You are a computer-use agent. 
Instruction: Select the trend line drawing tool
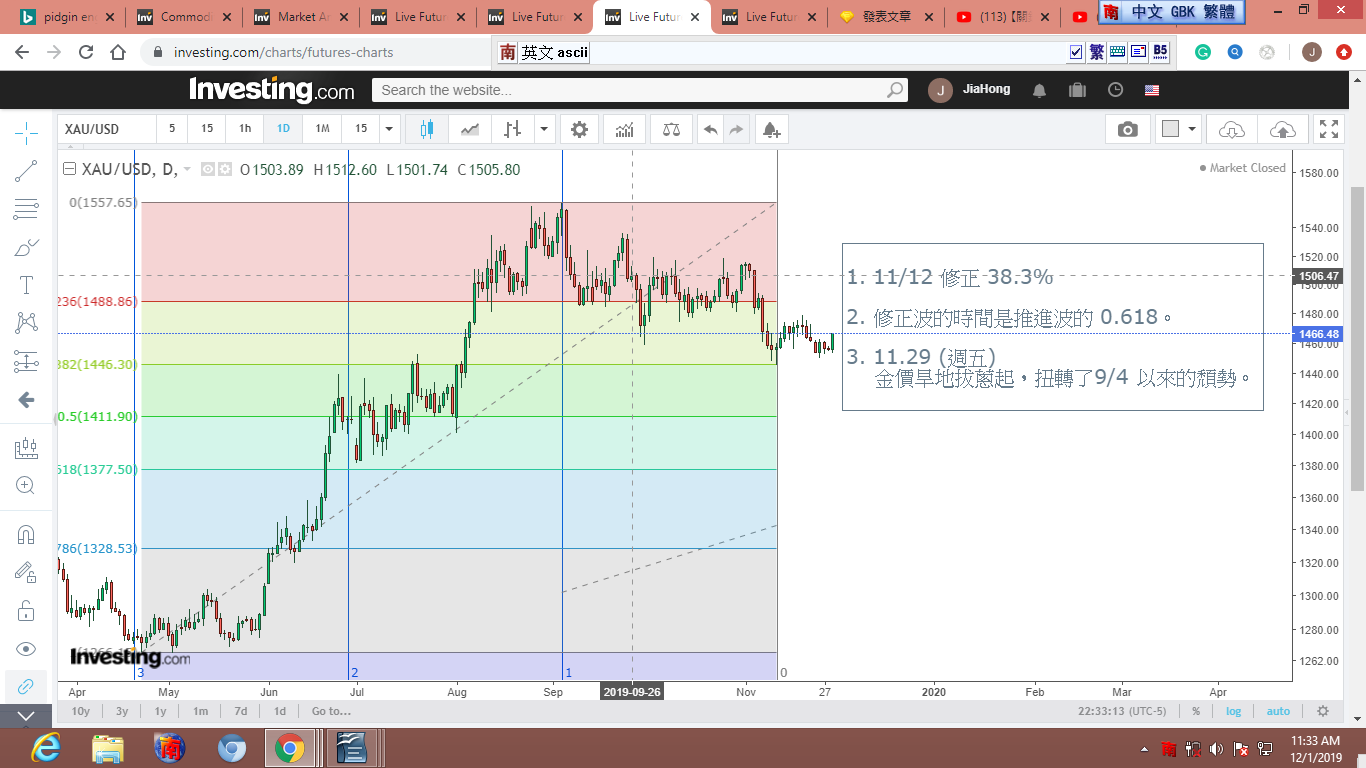pyautogui.click(x=26, y=171)
